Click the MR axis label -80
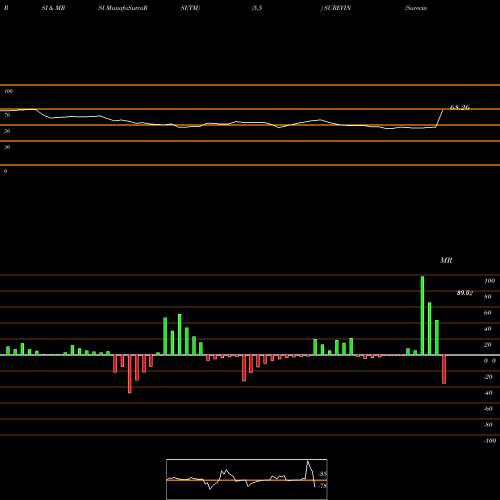 (x=488, y=425)
